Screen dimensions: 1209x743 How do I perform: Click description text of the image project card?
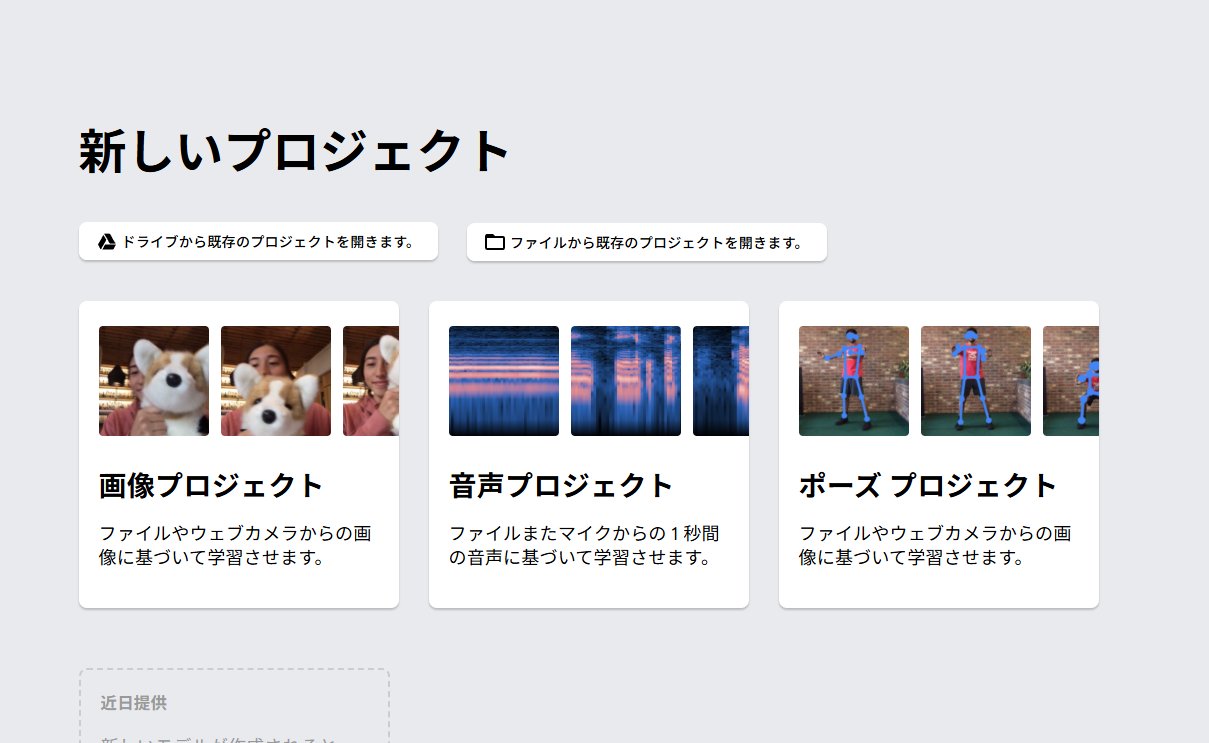(x=235, y=545)
